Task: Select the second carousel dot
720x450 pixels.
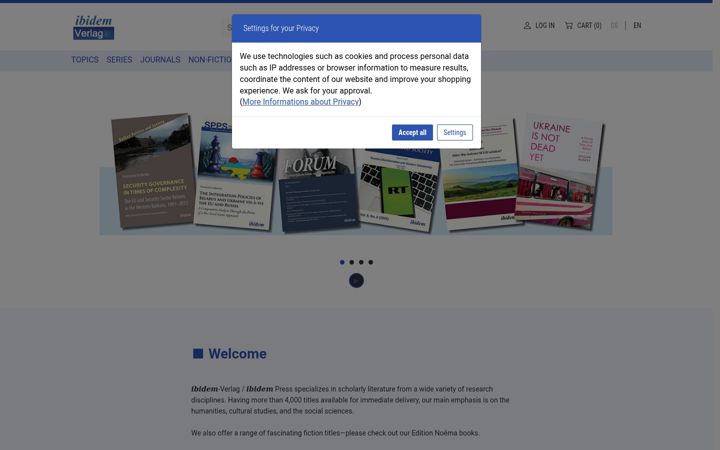Action: tap(352, 262)
